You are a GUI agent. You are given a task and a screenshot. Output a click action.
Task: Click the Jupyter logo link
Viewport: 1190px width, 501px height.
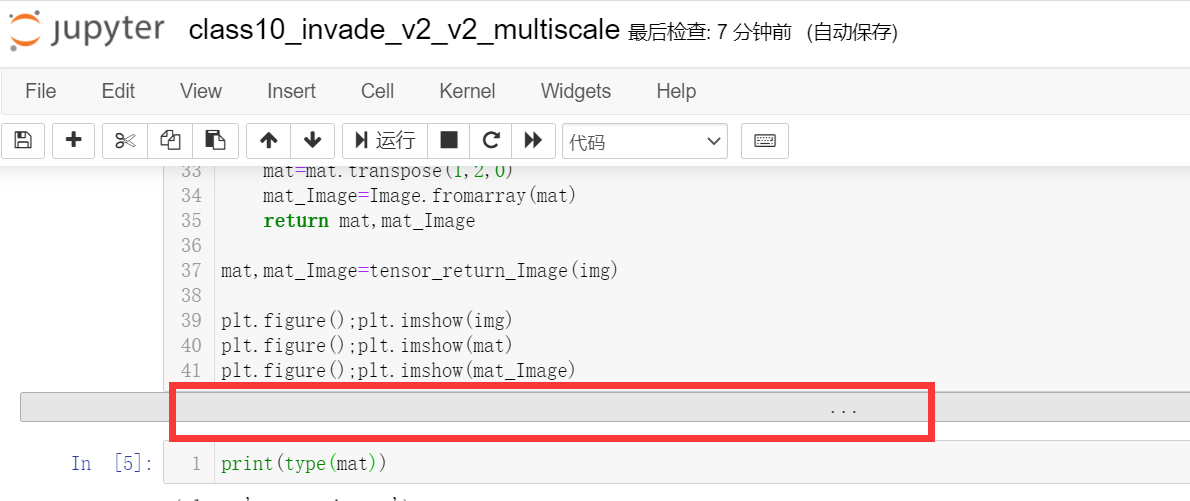click(x=86, y=30)
